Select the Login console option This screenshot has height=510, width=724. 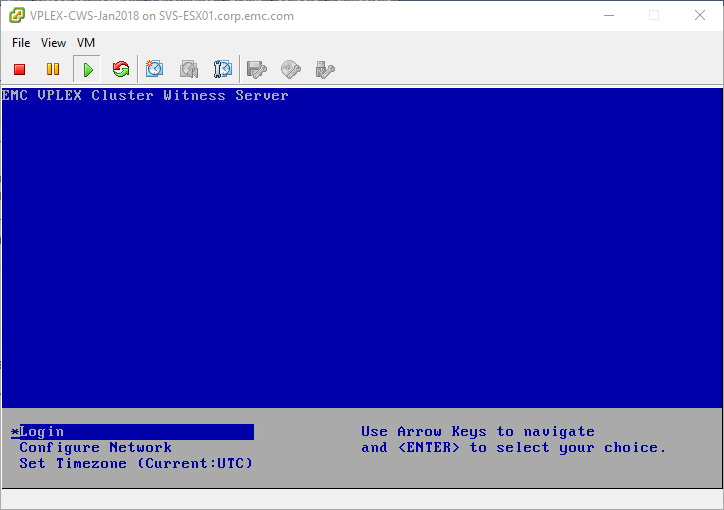point(133,432)
